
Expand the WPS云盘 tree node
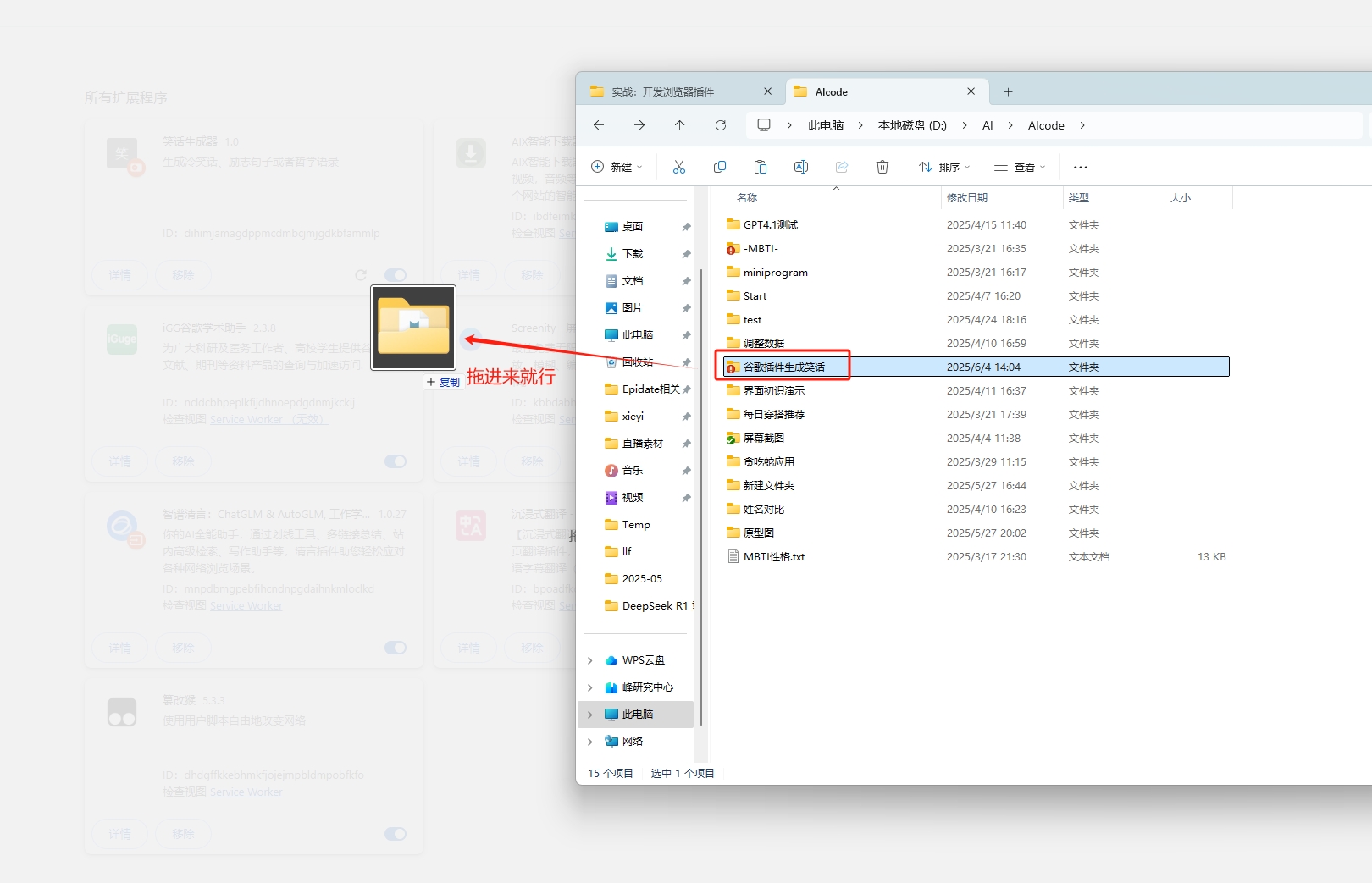point(590,660)
